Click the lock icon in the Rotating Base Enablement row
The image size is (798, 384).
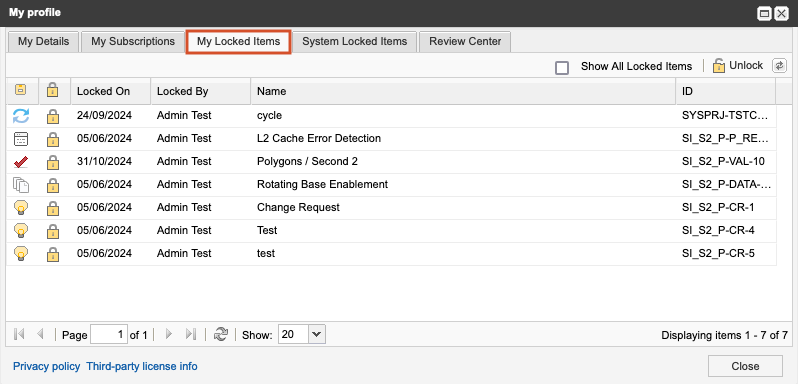[52, 185]
